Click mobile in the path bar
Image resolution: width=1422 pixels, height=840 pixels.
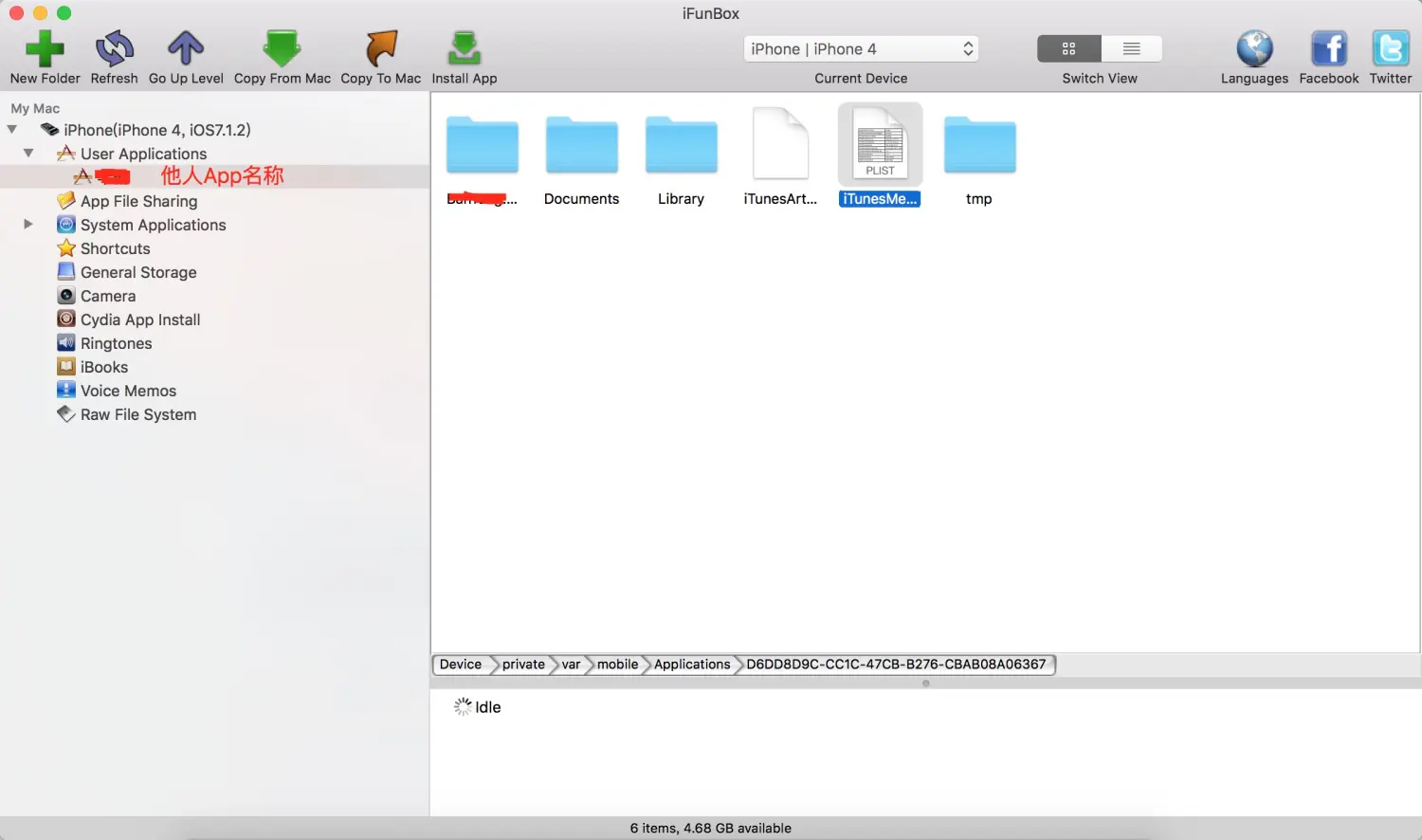617,665
